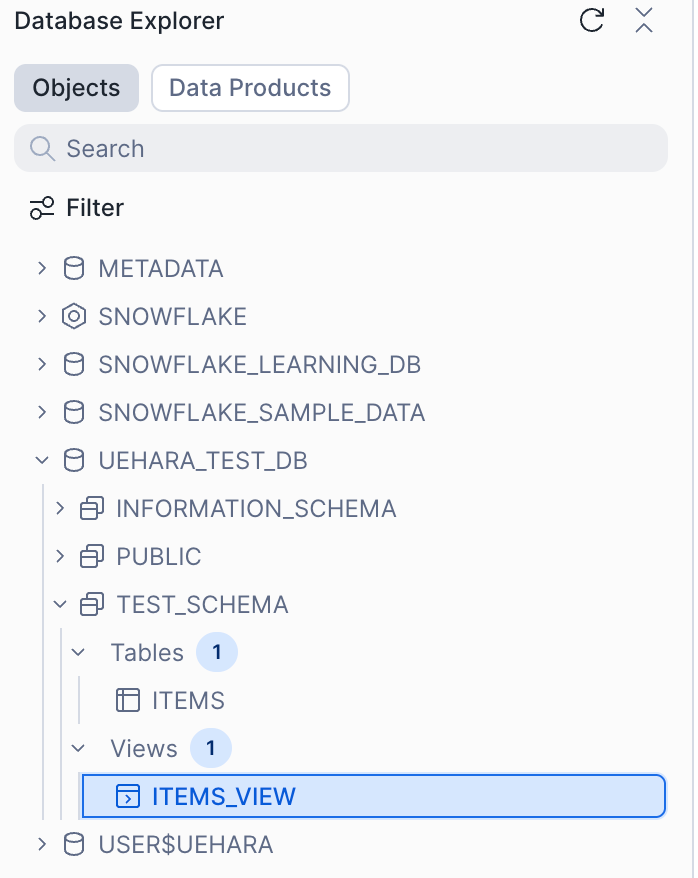The height and width of the screenshot is (878, 698).
Task: Click the Filter button label
Action: [x=95, y=208]
